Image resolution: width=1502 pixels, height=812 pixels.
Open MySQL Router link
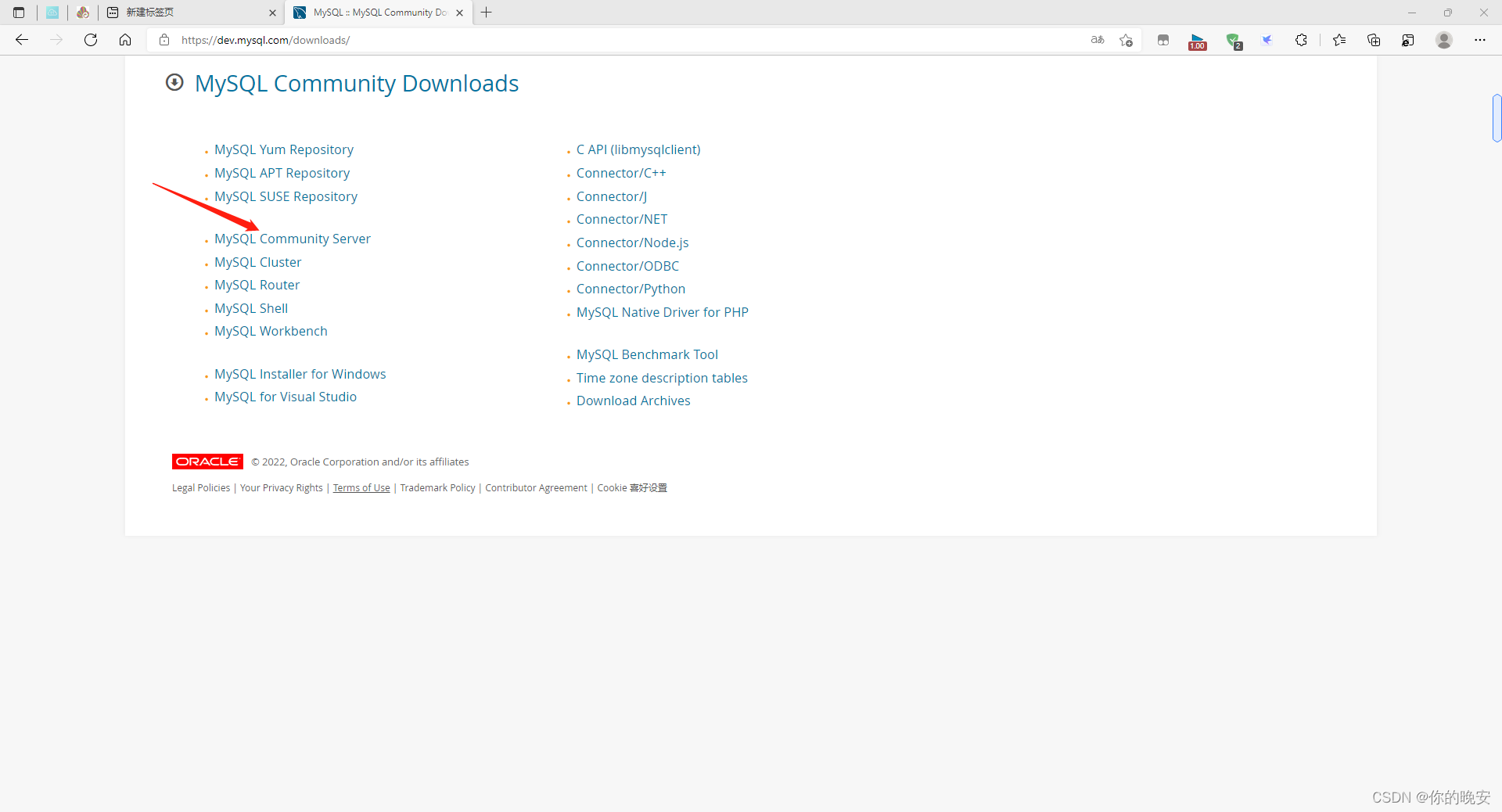click(257, 285)
